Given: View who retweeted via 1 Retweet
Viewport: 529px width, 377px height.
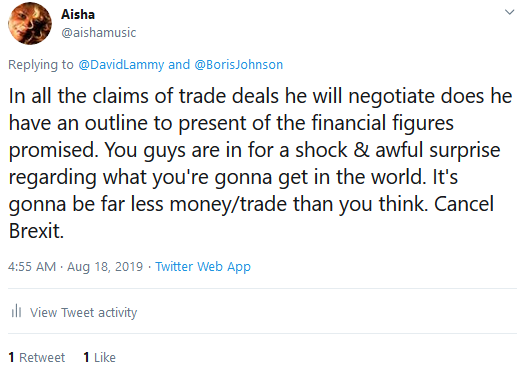Looking at the screenshot, I should click(37, 357).
